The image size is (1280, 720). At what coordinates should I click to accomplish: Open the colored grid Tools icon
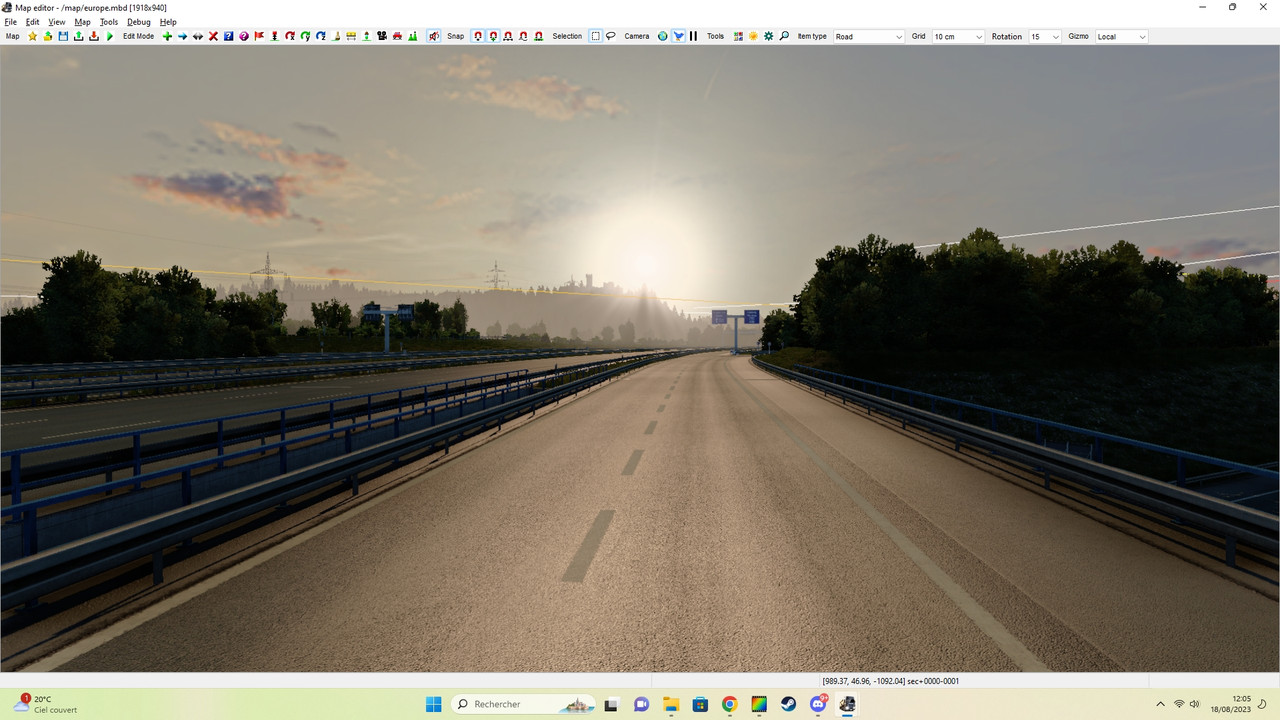point(738,36)
